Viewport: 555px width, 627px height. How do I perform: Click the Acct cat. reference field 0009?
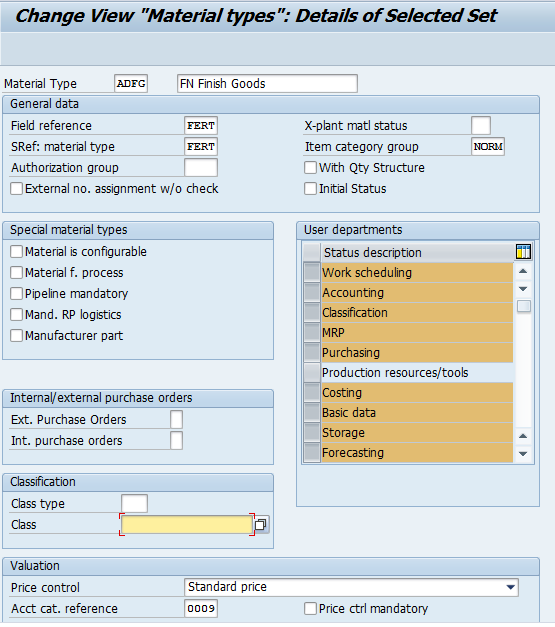coord(201,609)
